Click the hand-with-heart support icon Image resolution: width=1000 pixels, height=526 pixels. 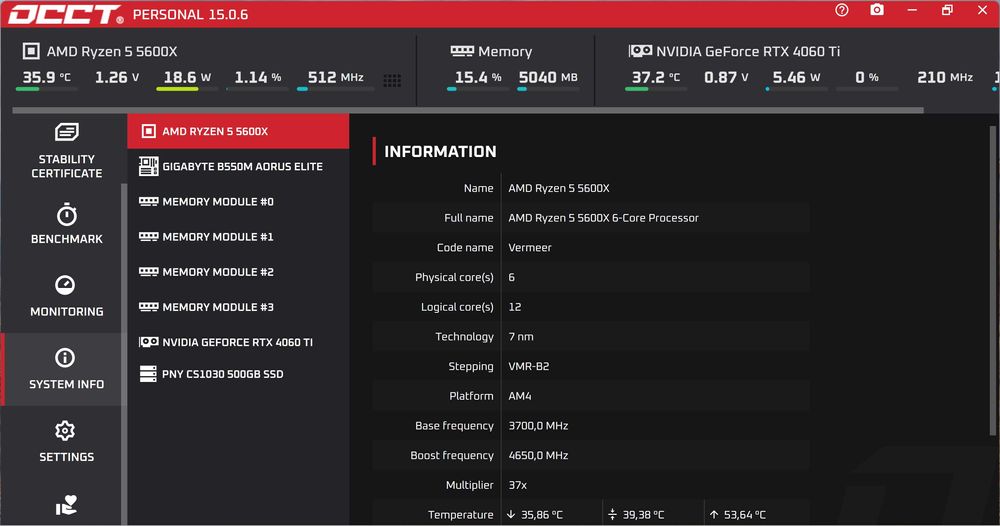tap(66, 505)
